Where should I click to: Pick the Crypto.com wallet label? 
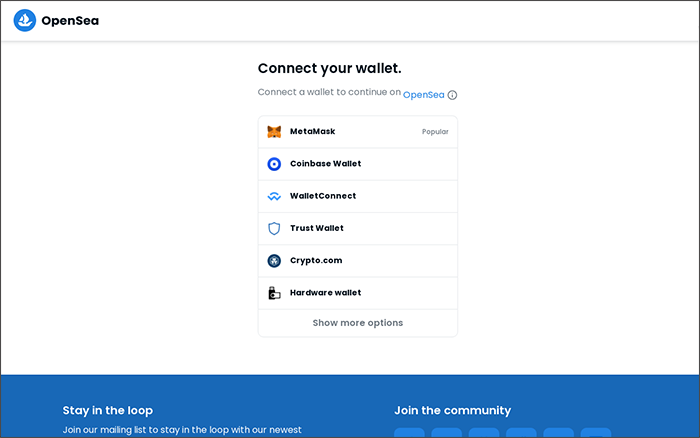[x=315, y=260]
